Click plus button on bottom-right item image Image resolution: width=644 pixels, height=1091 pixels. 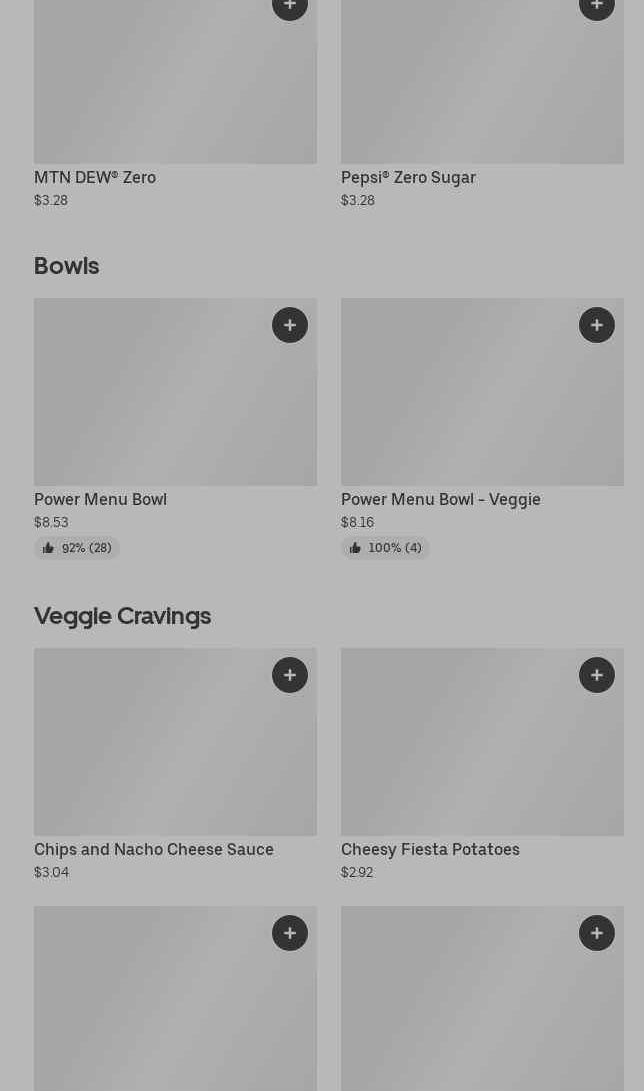pyautogui.click(x=597, y=933)
